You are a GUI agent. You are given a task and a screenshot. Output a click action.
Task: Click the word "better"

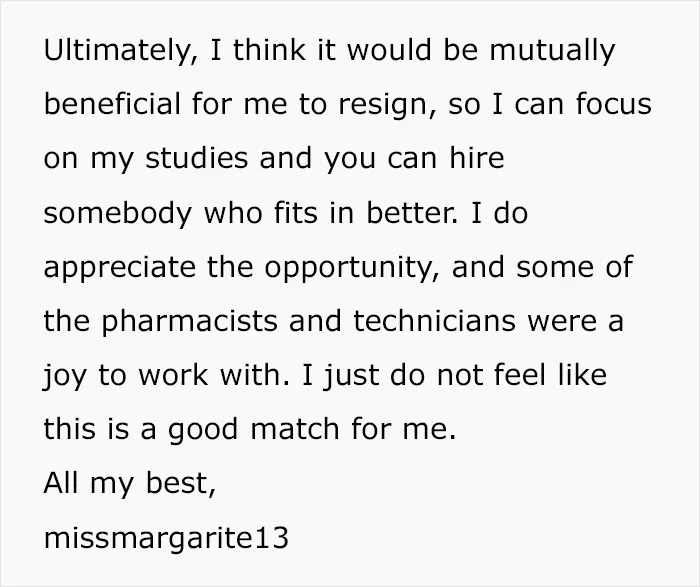point(412,212)
